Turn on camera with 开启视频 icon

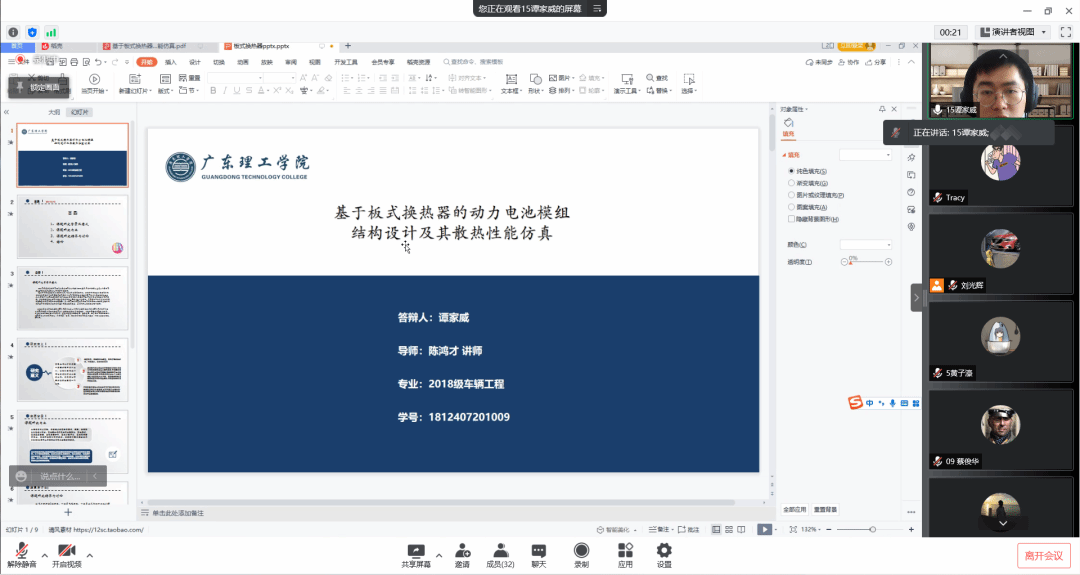click(x=67, y=551)
